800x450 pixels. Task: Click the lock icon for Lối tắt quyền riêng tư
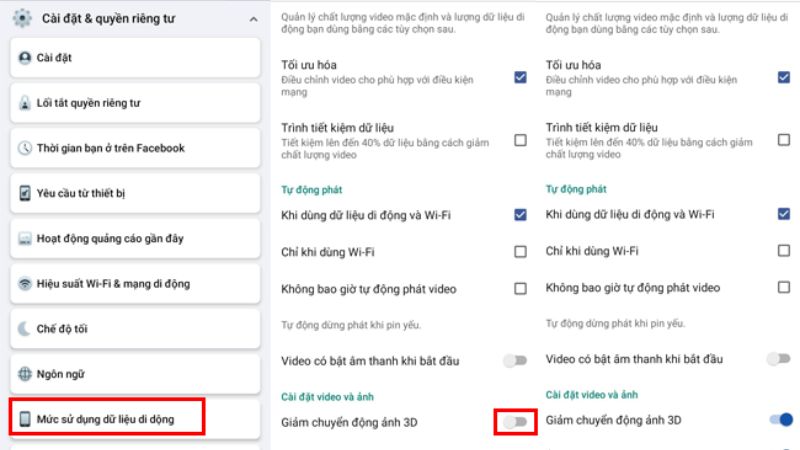tap(26, 103)
